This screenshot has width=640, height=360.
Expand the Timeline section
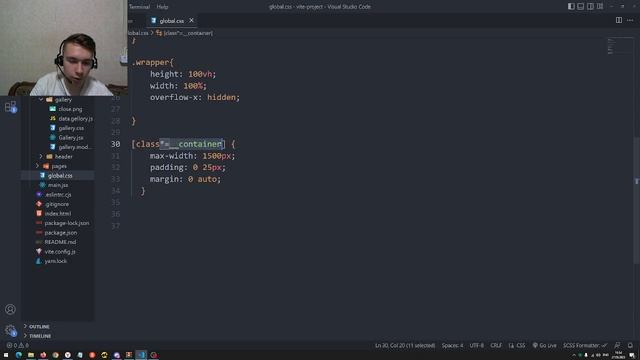(40, 336)
